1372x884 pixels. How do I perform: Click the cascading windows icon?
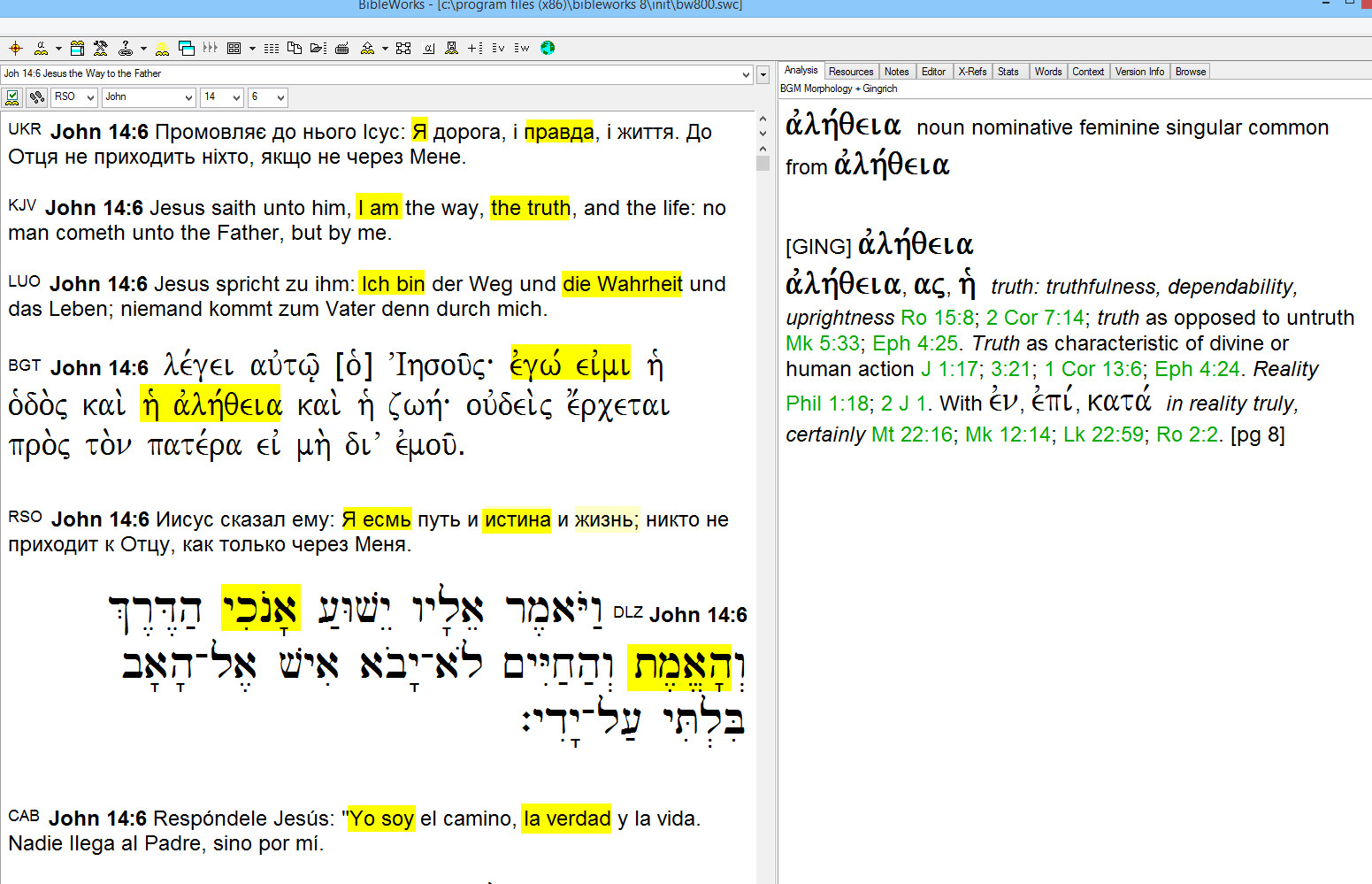coord(187,48)
